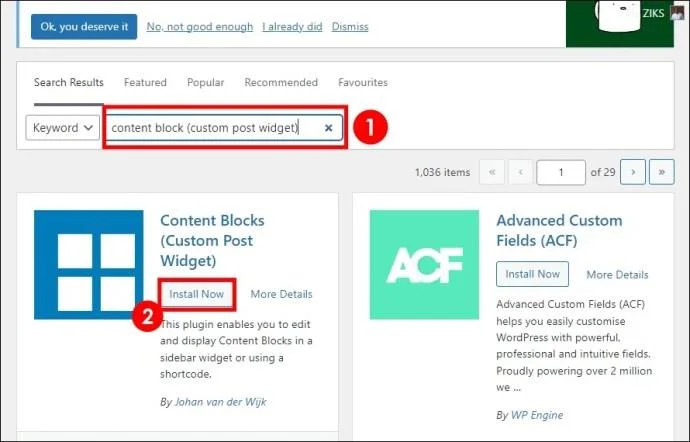Install the Content Blocks plugin now
Screen dimensions: 690x442
click(197, 294)
